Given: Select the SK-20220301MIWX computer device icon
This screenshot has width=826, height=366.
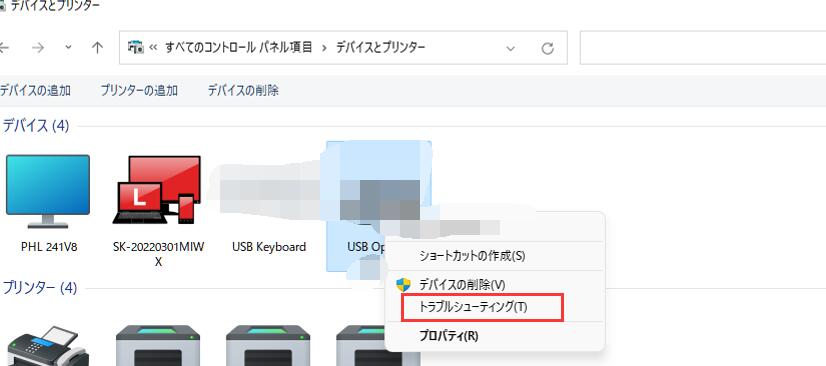Looking at the screenshot, I should tap(158, 190).
